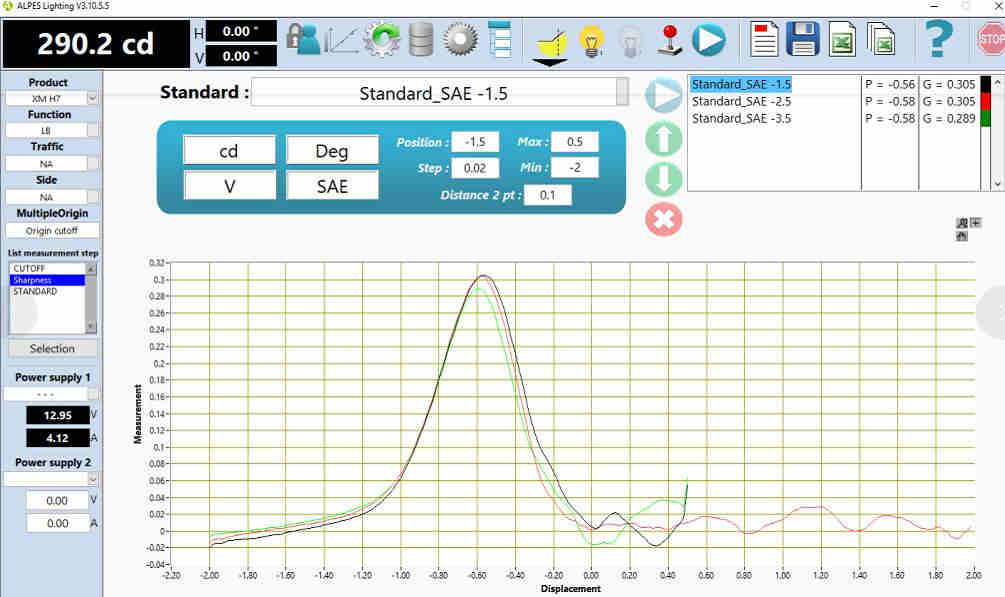Image resolution: width=1005 pixels, height=597 pixels.
Task: Open the axis graph tool icon
Action: pyautogui.click(x=341, y=40)
